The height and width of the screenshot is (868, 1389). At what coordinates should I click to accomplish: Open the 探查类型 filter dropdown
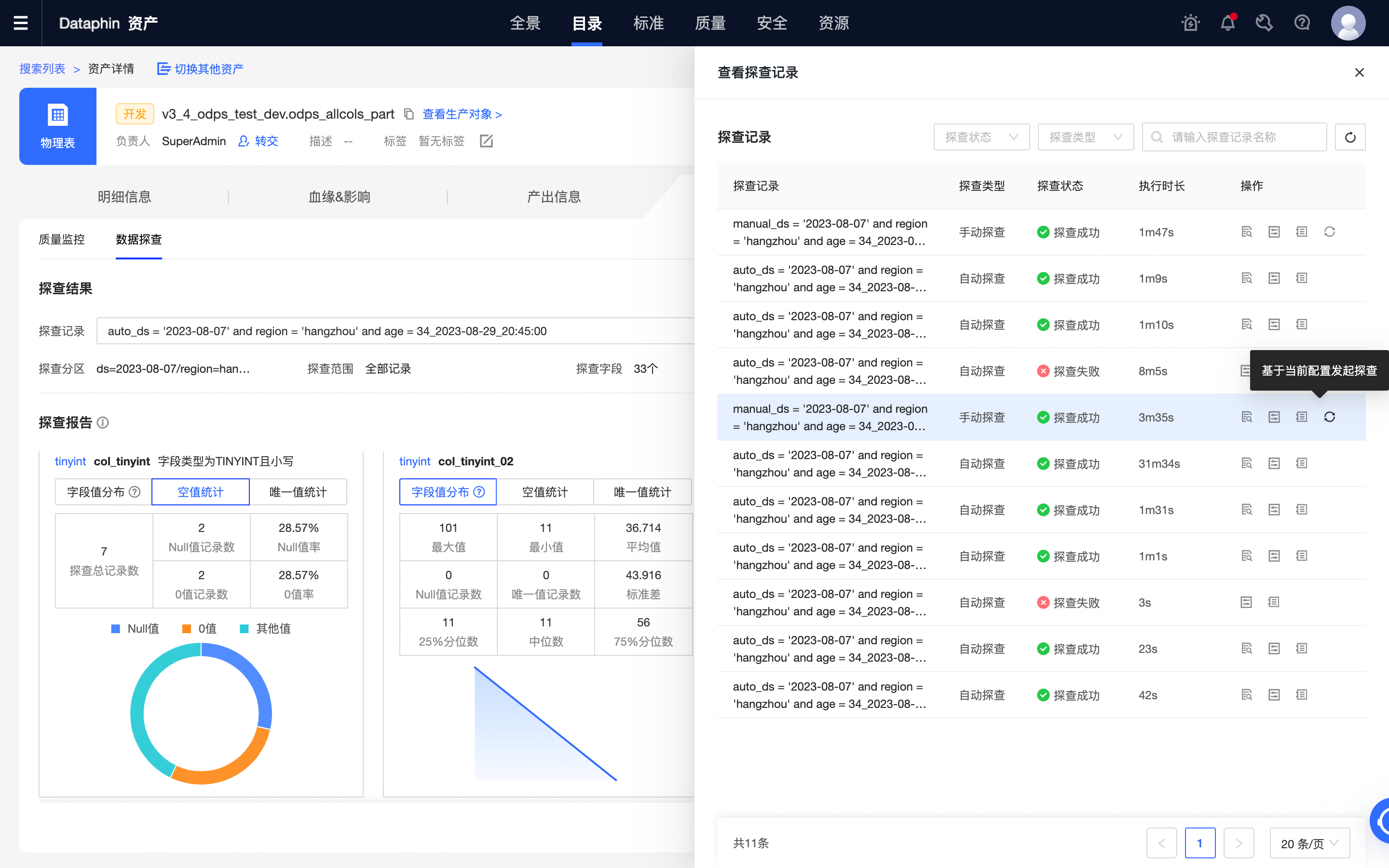(x=1086, y=136)
